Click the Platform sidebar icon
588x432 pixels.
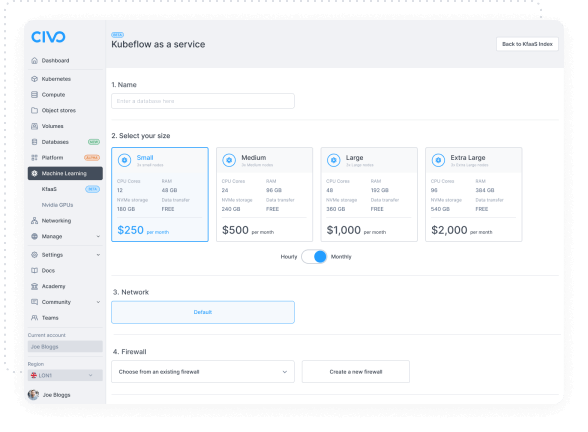coord(34,158)
